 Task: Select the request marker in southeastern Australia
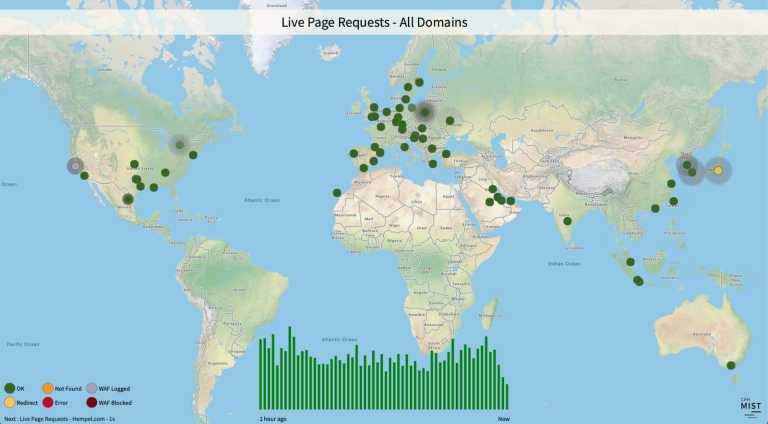pyautogui.click(x=731, y=365)
